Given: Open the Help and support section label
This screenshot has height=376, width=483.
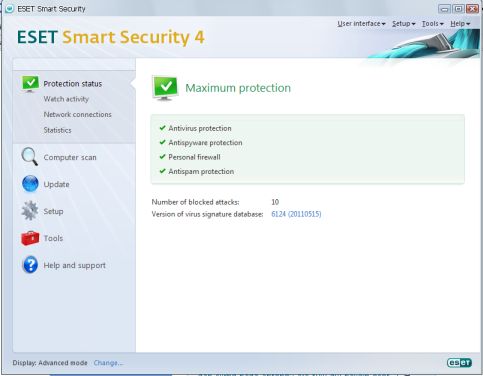Looking at the screenshot, I should point(75,265).
